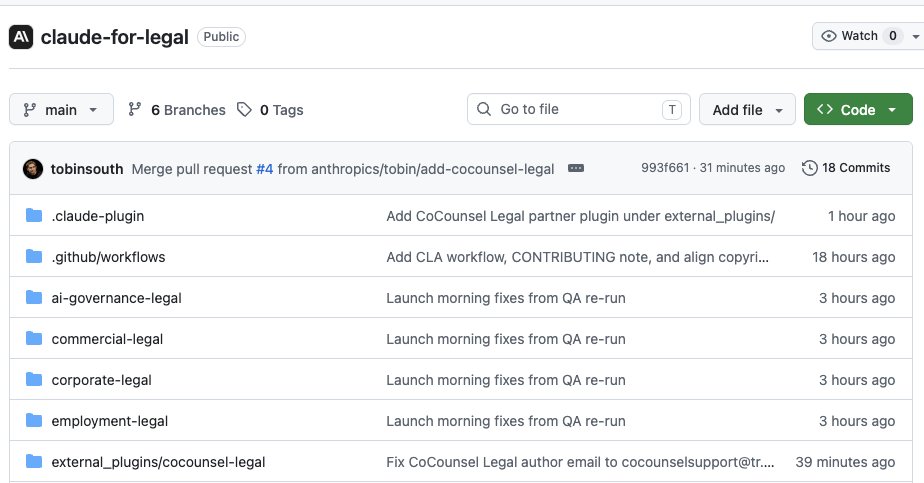Click the 18 hours ago timestamp
Screen dimensions: 924x483
[854, 257]
